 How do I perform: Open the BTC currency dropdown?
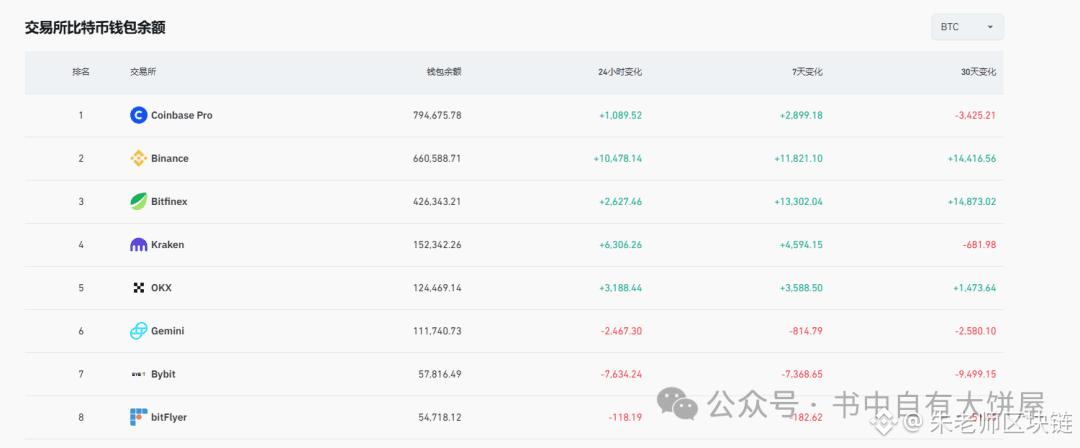[x=967, y=27]
